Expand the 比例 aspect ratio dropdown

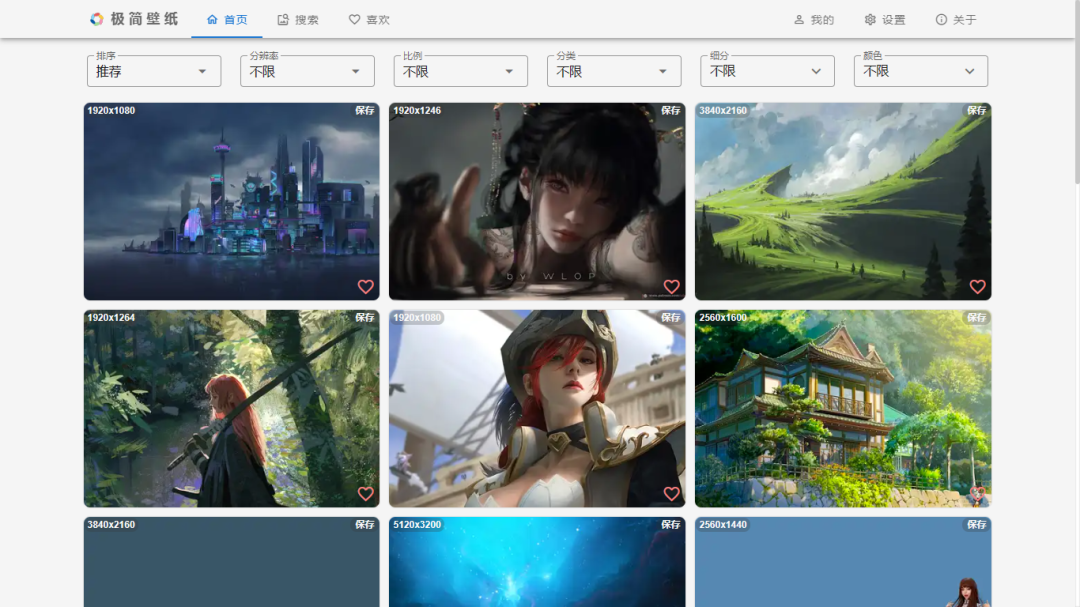click(461, 71)
